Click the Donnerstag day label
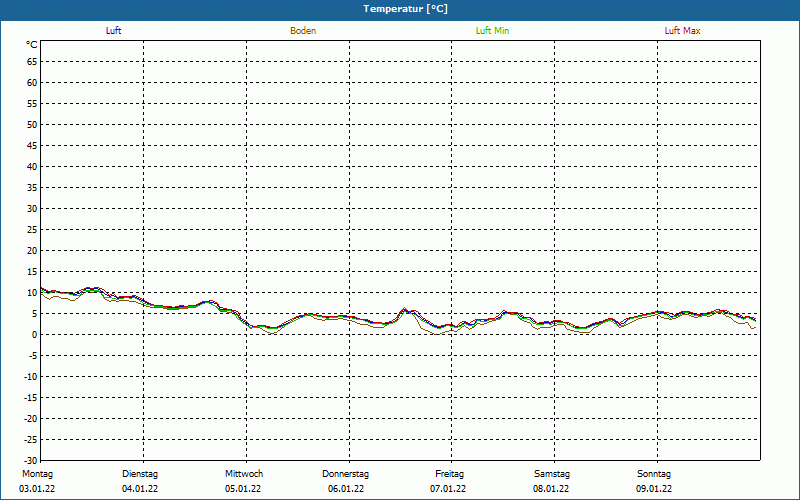 click(345, 474)
